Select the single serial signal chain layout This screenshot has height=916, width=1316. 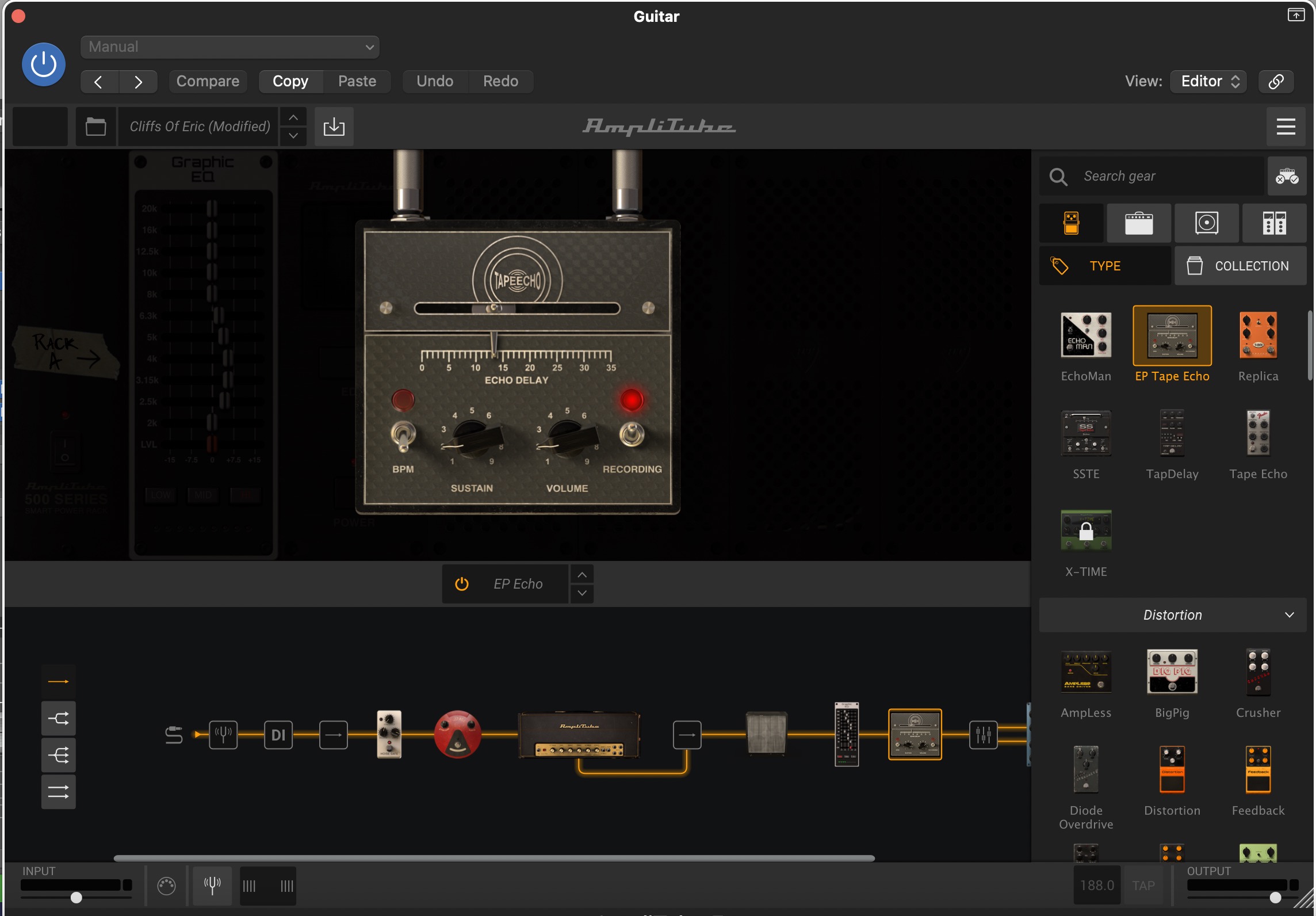[x=58, y=682]
